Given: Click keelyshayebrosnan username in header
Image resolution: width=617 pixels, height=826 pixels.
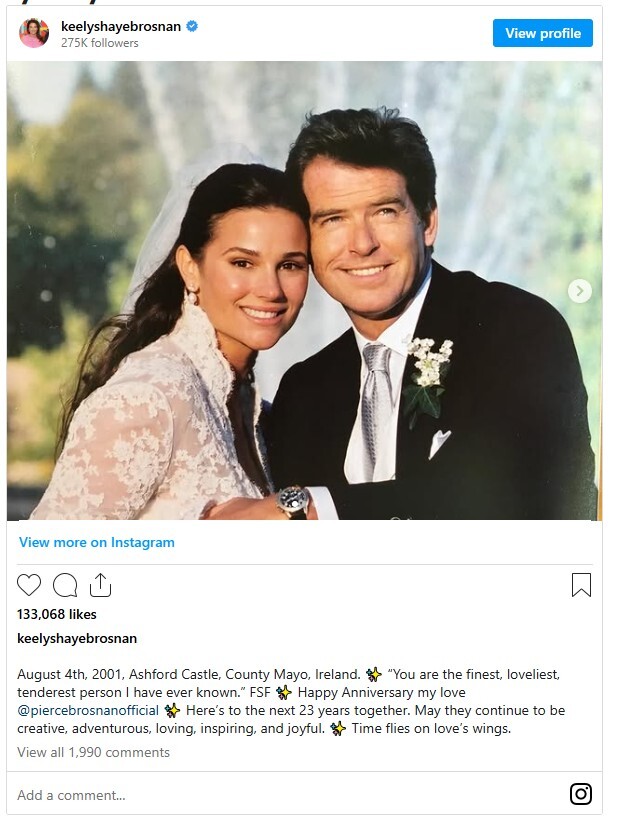Looking at the screenshot, I should click(121, 26).
